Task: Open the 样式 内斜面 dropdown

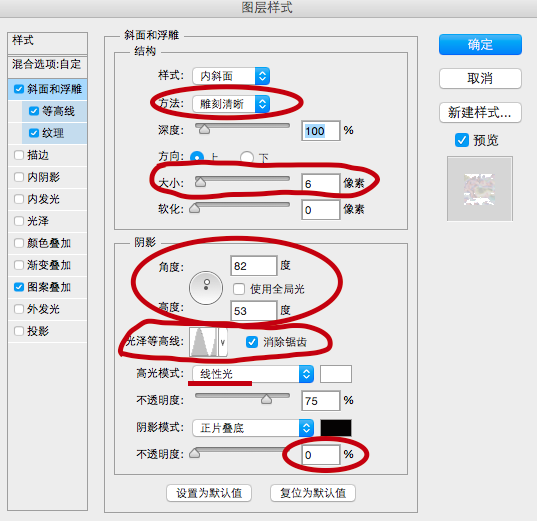Action: pyautogui.click(x=231, y=76)
